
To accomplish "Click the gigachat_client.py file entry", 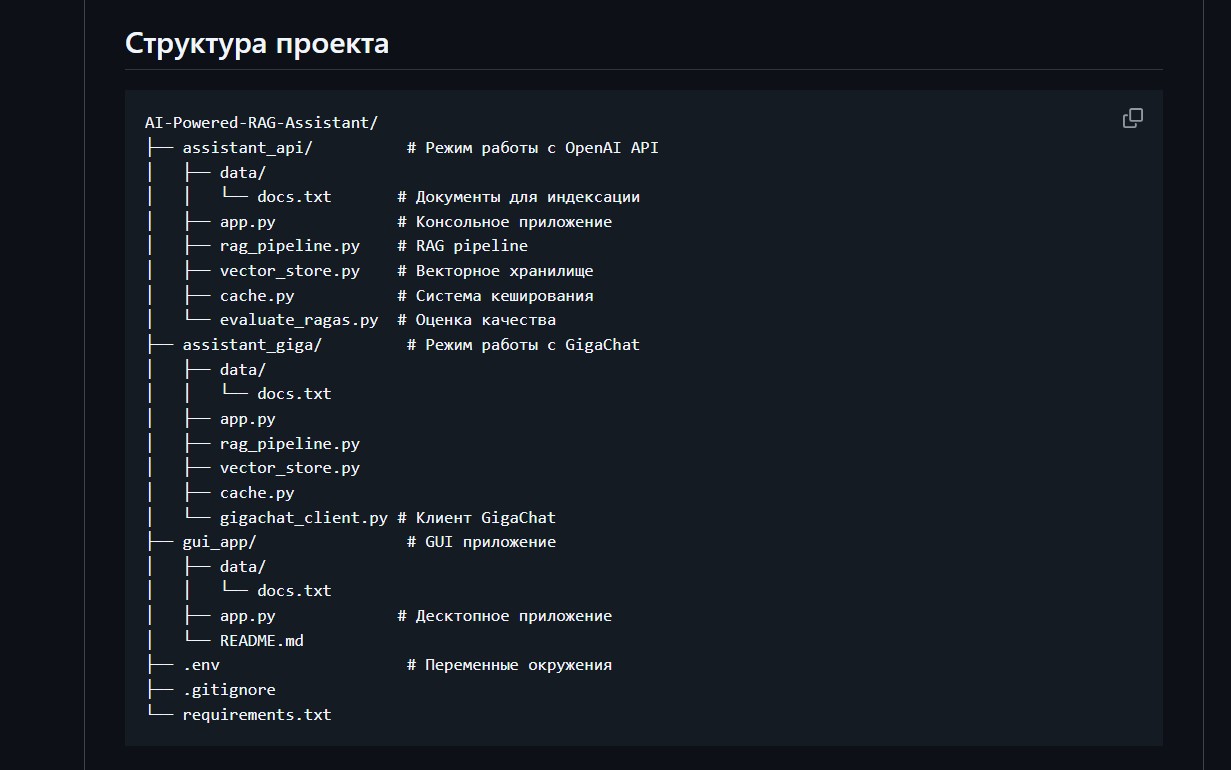I will click(x=303, y=518).
